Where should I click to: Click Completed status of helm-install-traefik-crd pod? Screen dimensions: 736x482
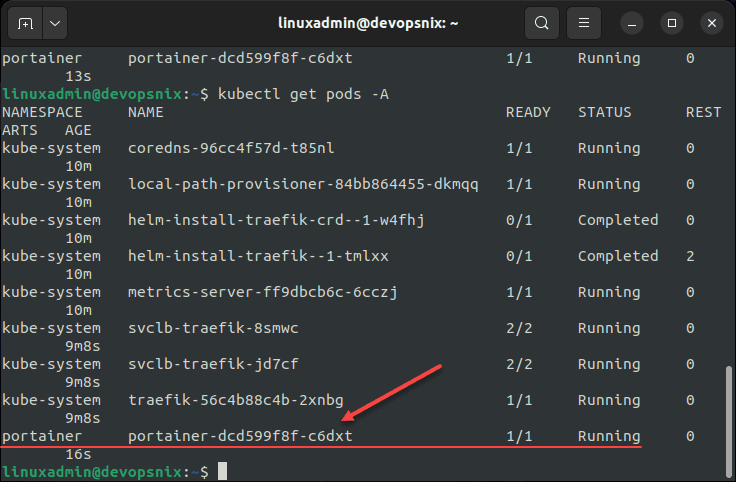(618, 220)
